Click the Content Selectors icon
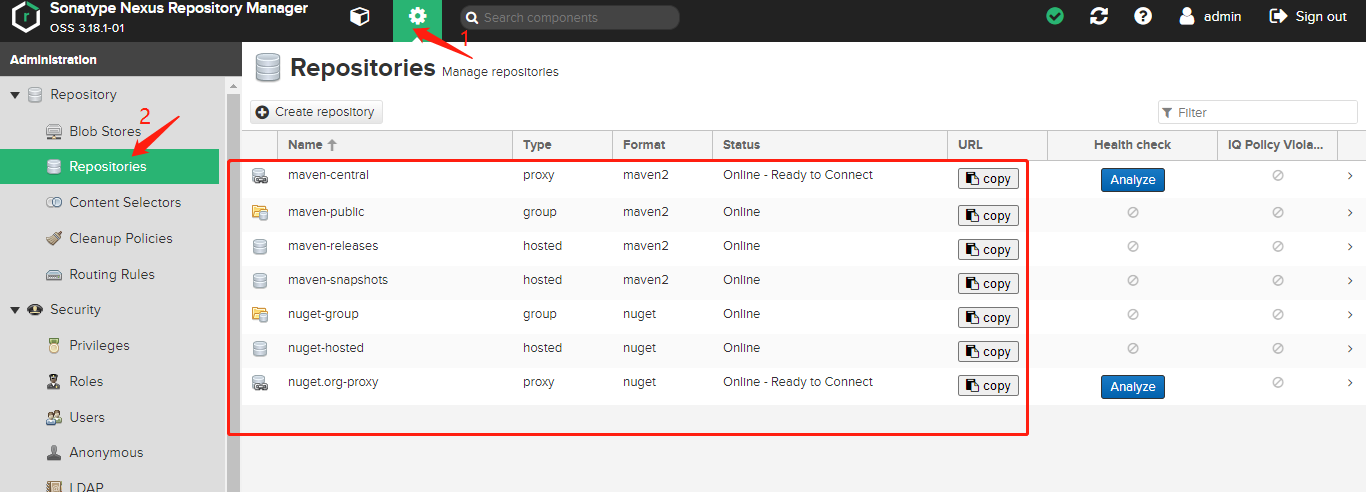1366x492 pixels. click(x=54, y=202)
